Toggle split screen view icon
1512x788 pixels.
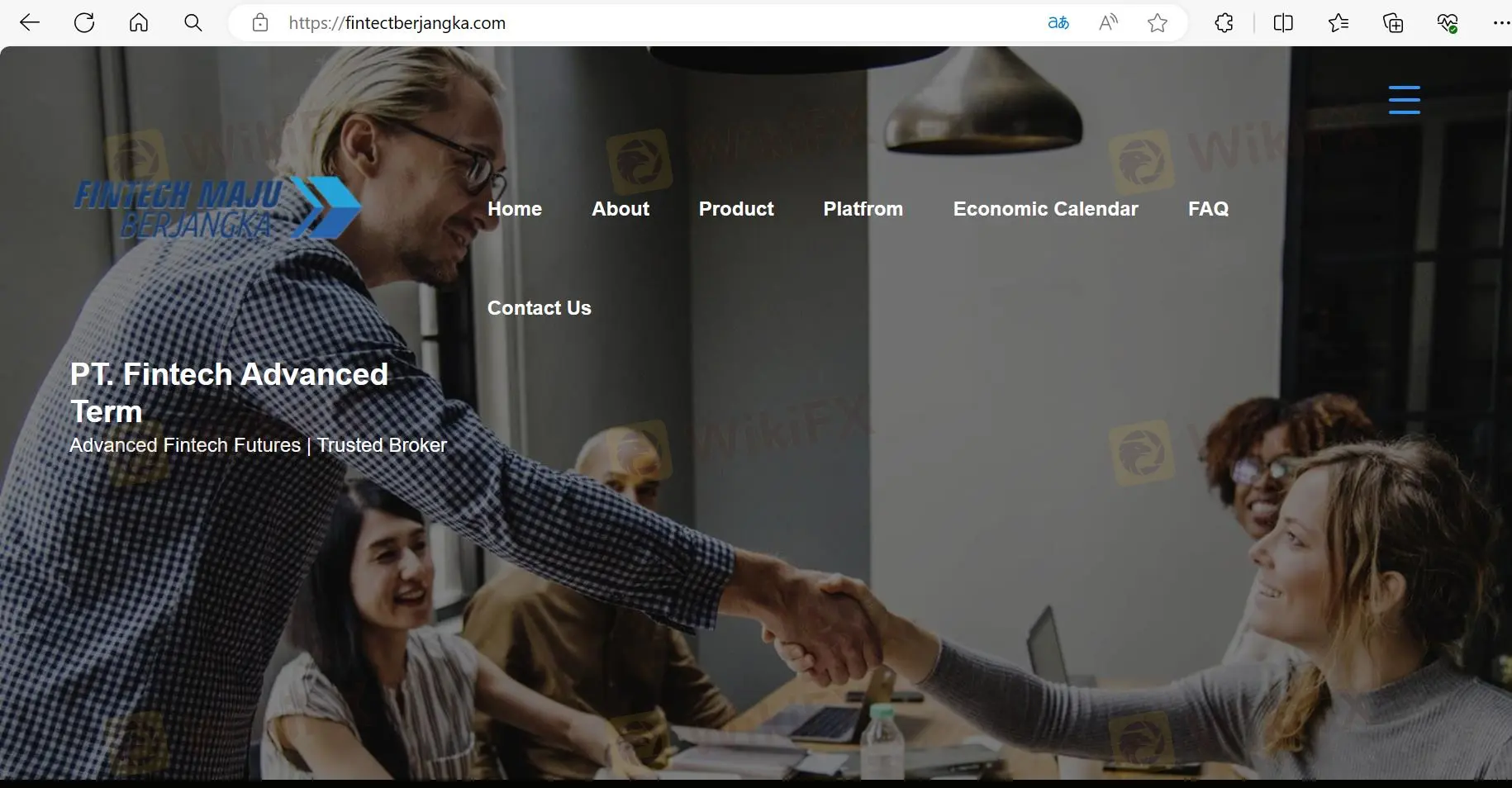click(x=1283, y=23)
